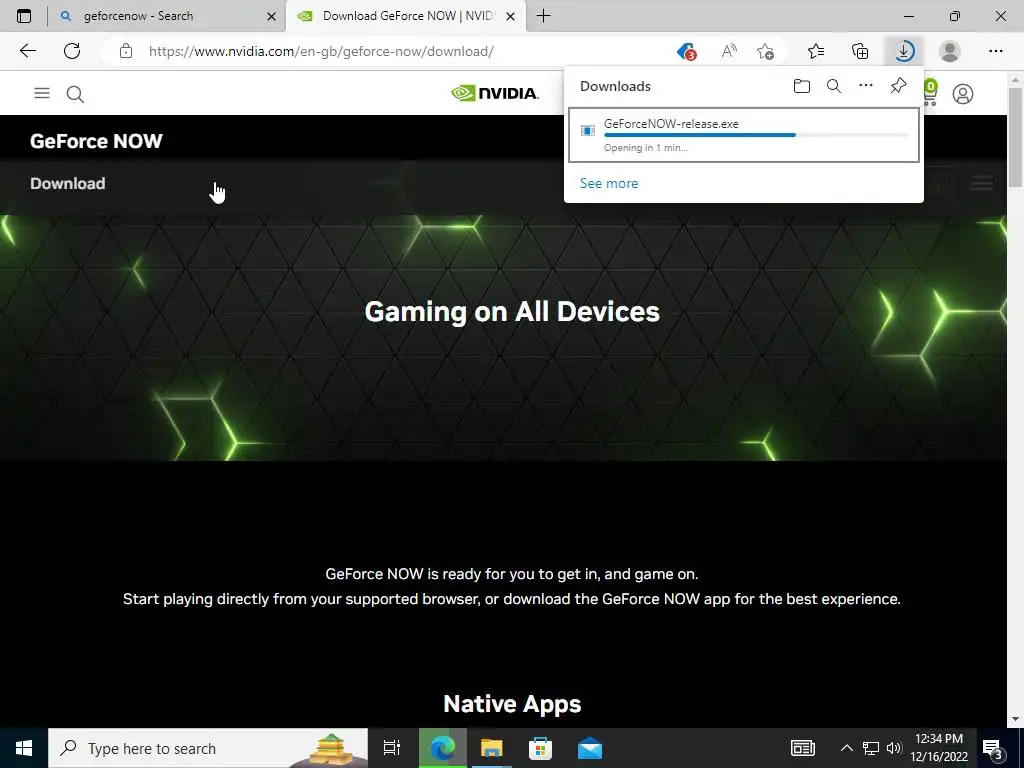Click the Microsoft Edge taskbar icon
This screenshot has width=1024, height=768.
[443, 748]
